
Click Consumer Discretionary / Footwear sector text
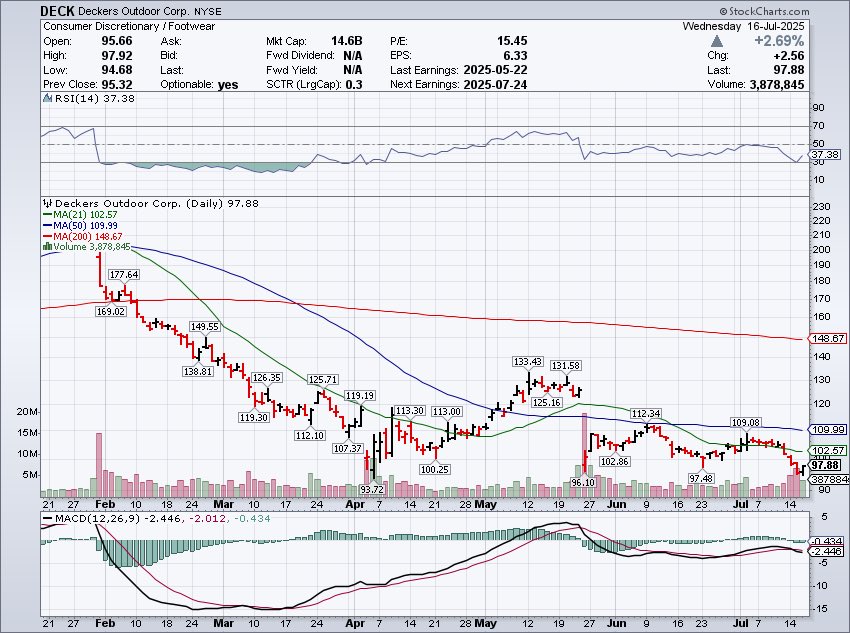[129, 26]
